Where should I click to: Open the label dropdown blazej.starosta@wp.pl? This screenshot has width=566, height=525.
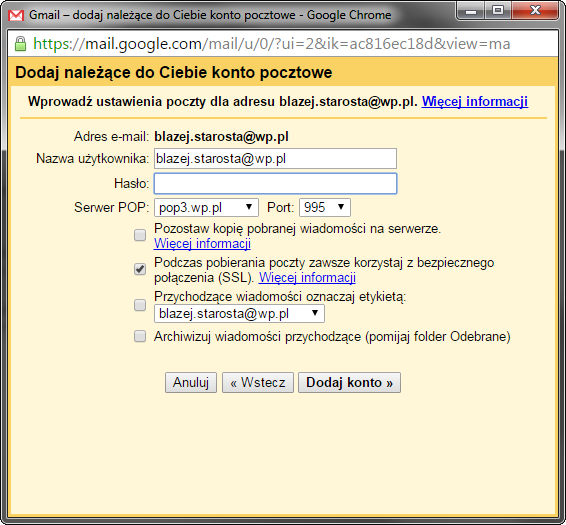pyautogui.click(x=239, y=313)
